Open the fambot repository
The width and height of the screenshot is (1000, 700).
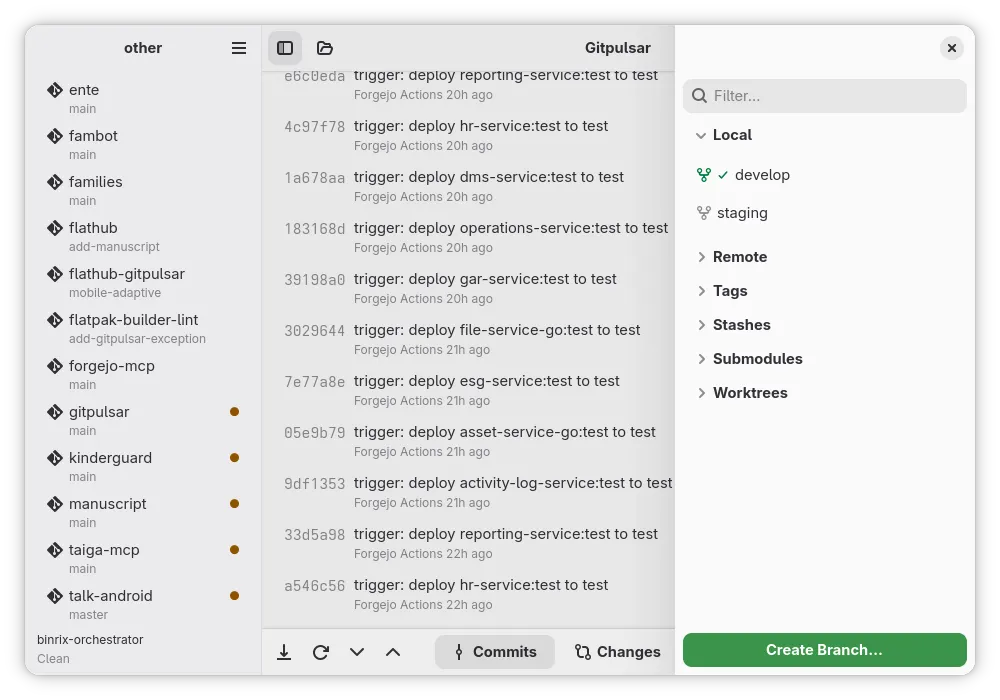tap(143, 144)
